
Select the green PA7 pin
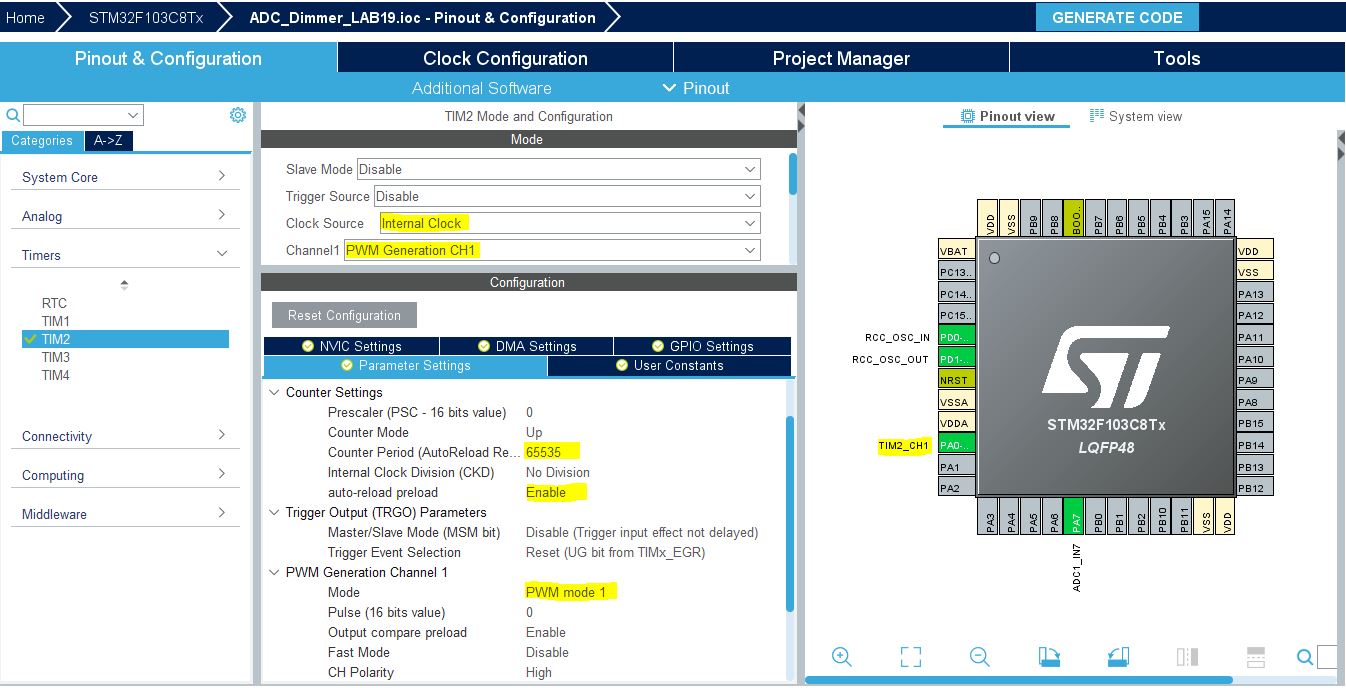click(1074, 516)
